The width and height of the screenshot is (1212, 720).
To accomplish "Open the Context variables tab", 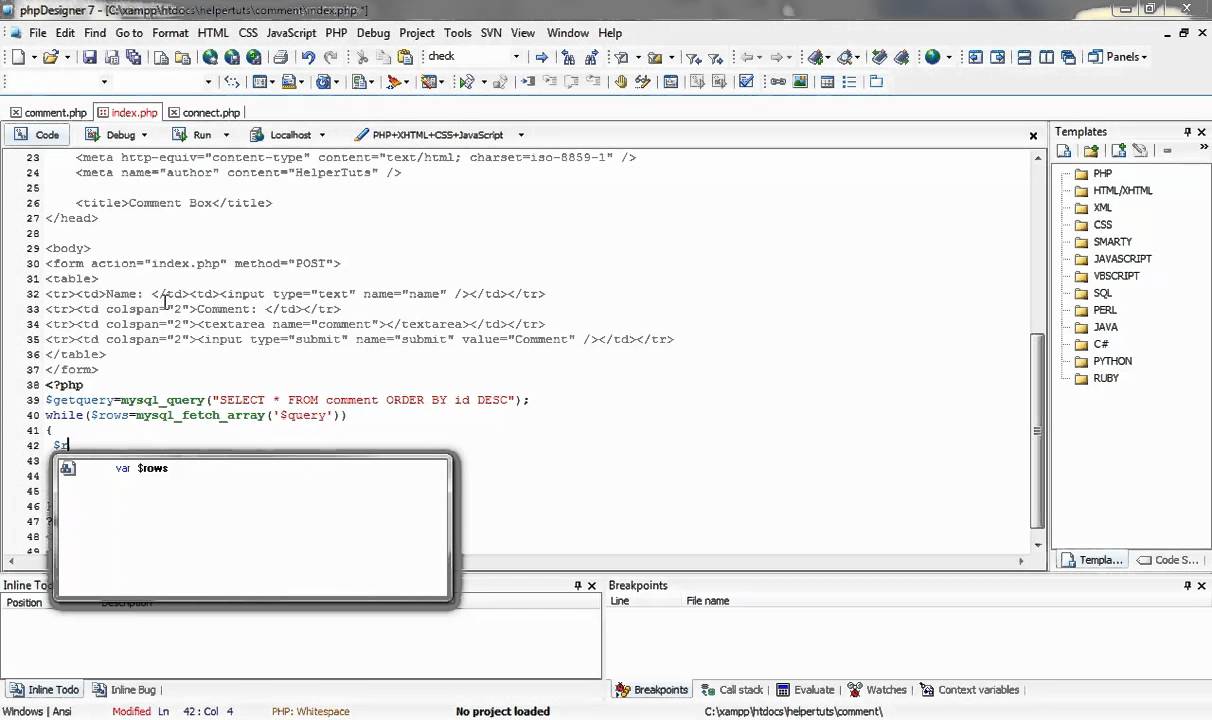I will (969, 690).
